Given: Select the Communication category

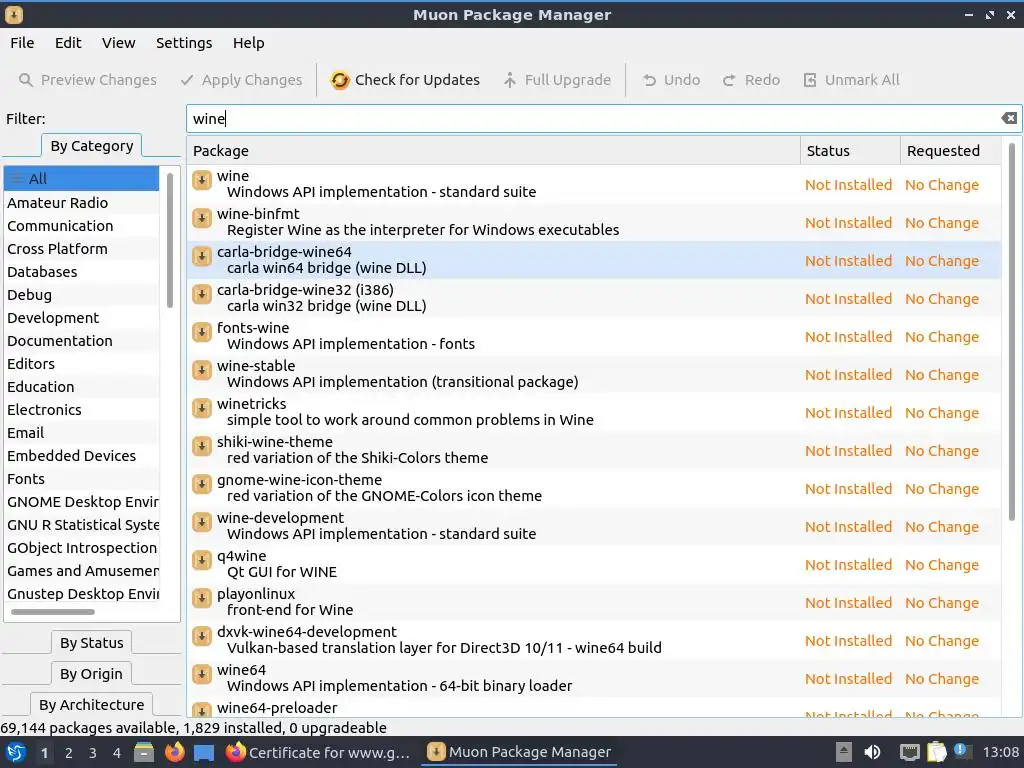Looking at the screenshot, I should [x=82, y=226].
